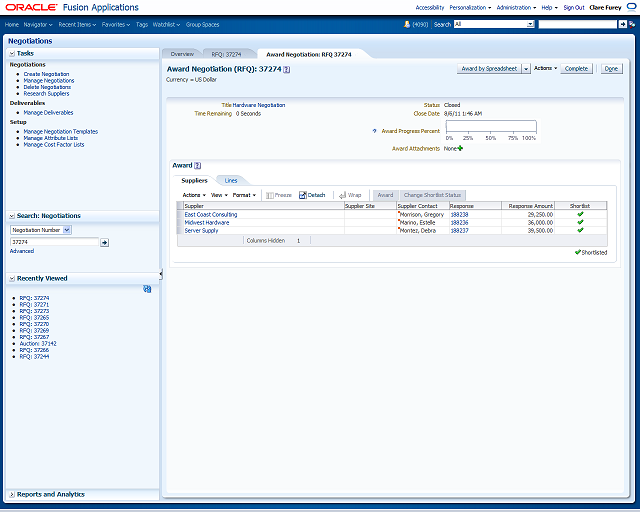Click the Advanced search link
The image size is (640, 512).
coord(22,251)
